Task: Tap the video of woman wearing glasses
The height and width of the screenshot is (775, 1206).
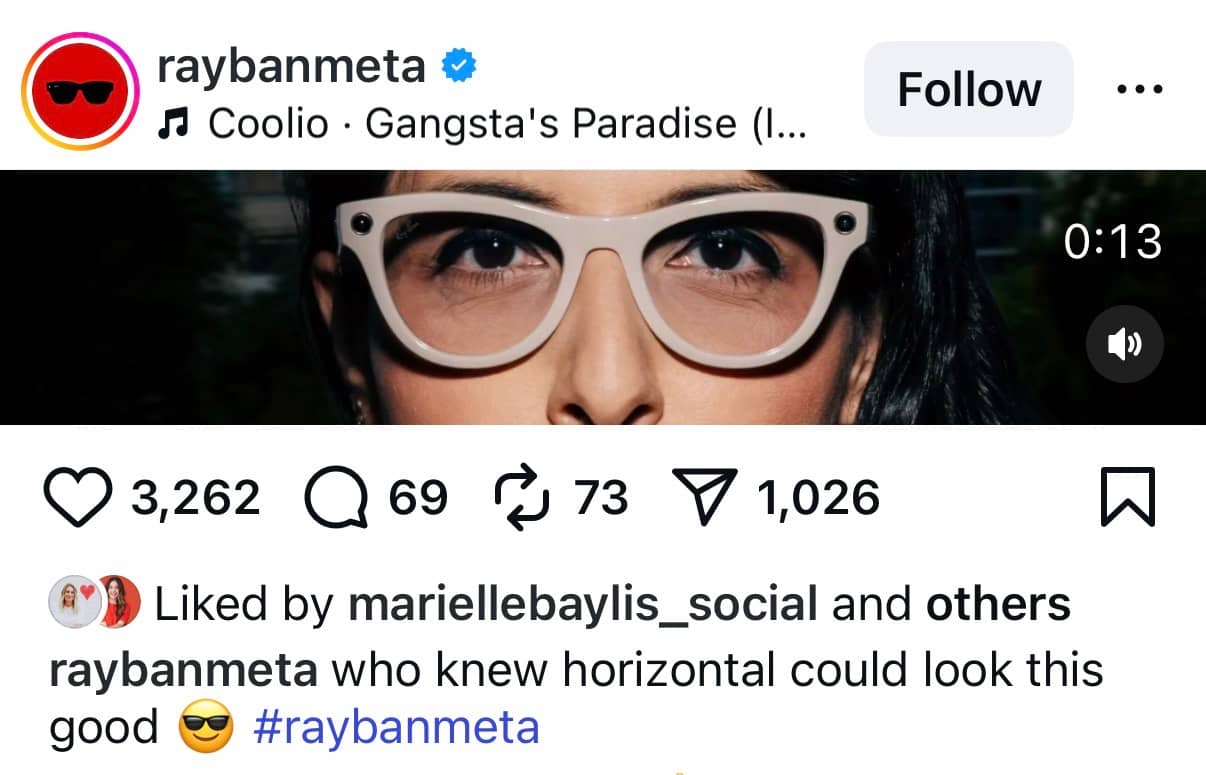Action: (602, 297)
